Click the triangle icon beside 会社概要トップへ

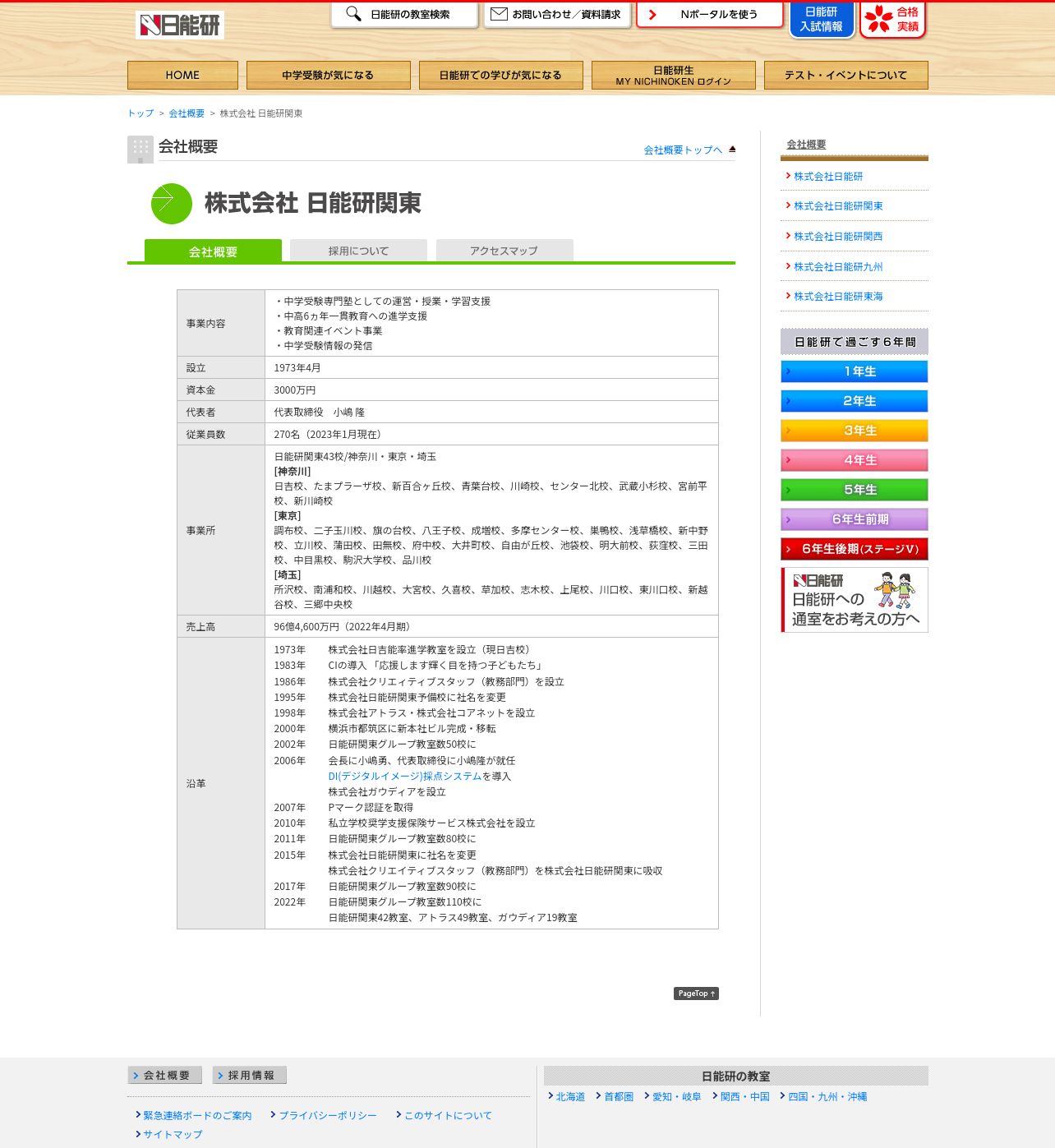coord(732,149)
